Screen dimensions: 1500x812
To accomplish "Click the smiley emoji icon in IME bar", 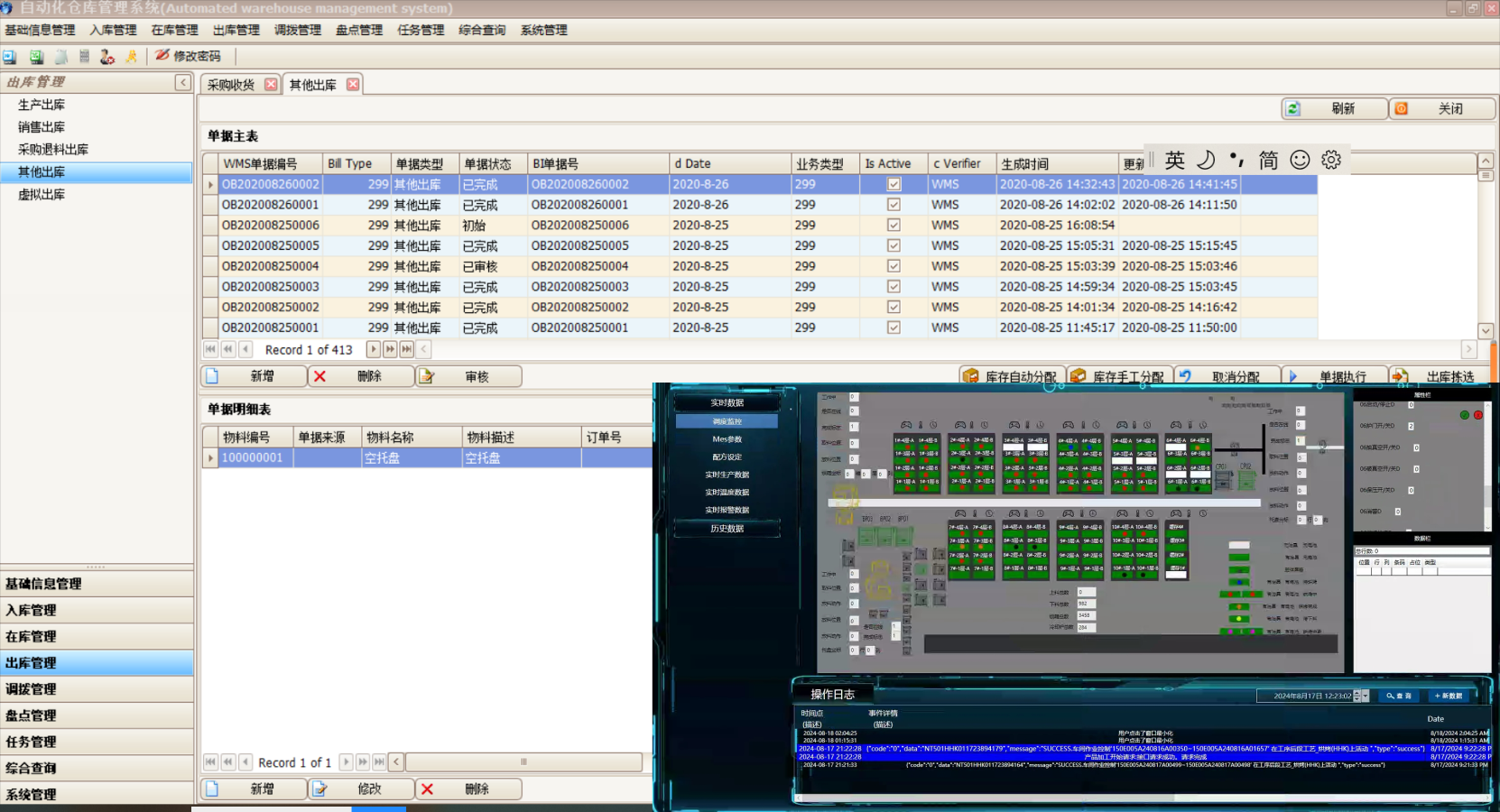I will coord(1299,160).
